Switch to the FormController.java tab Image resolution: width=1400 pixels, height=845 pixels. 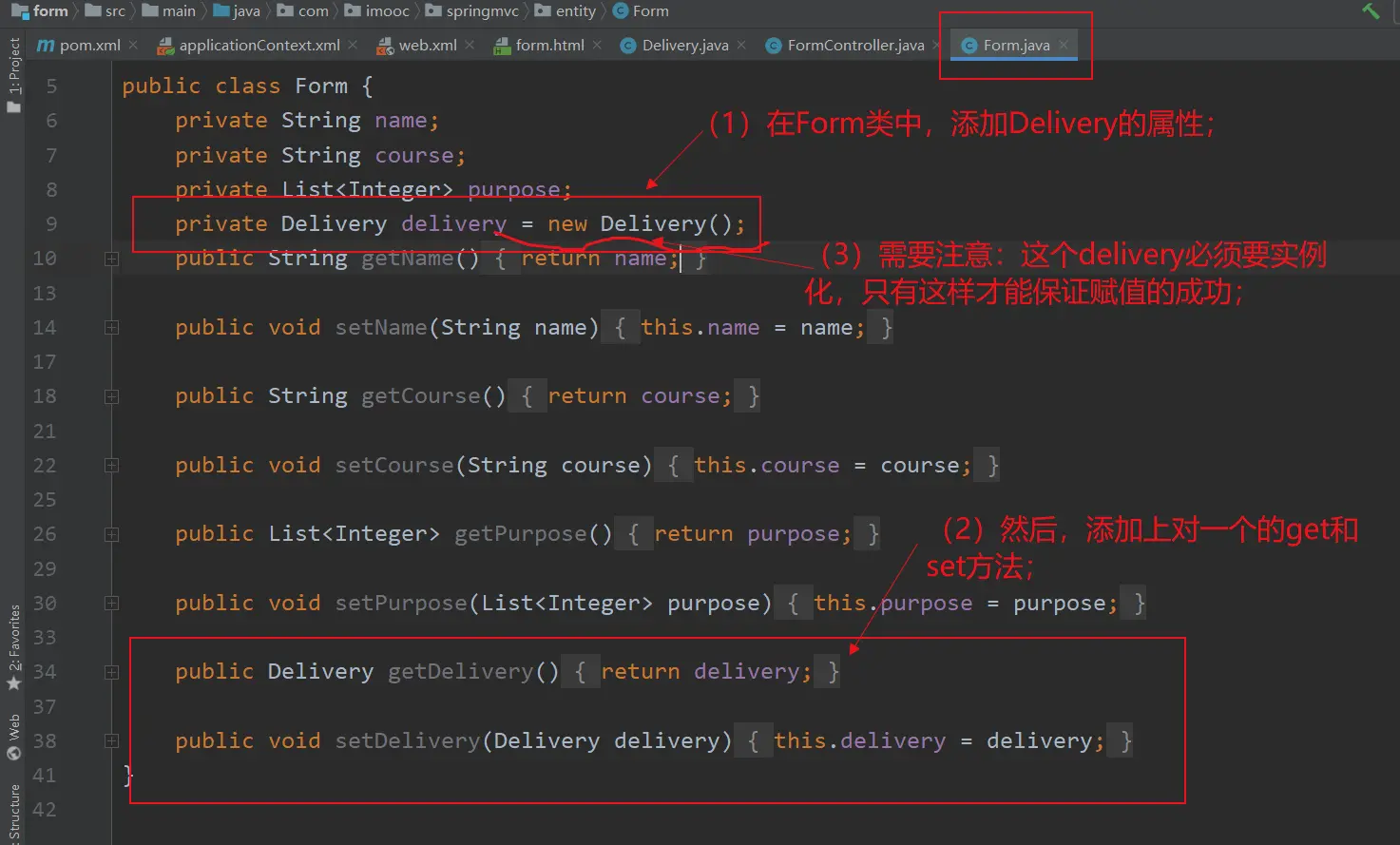tap(854, 45)
